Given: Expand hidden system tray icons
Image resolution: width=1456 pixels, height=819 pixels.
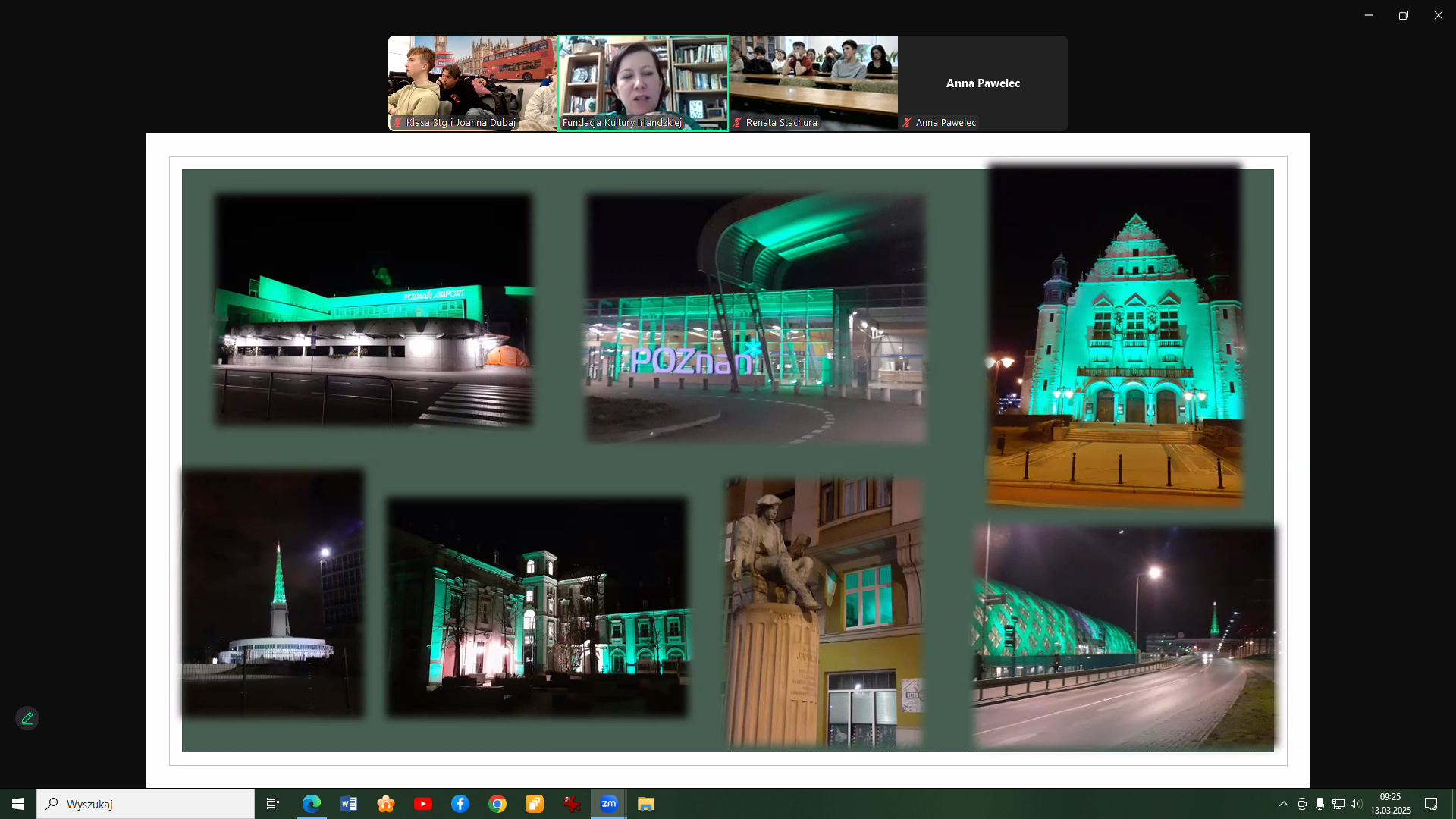Looking at the screenshot, I should click(1283, 804).
